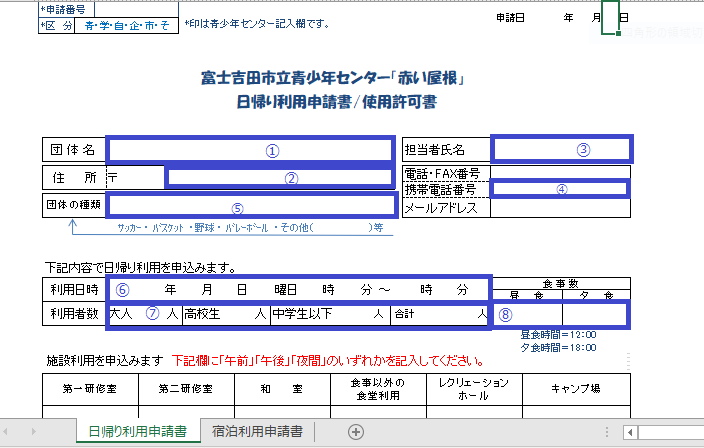Select the 昼食 meal count cell marked ⑧

[527, 314]
